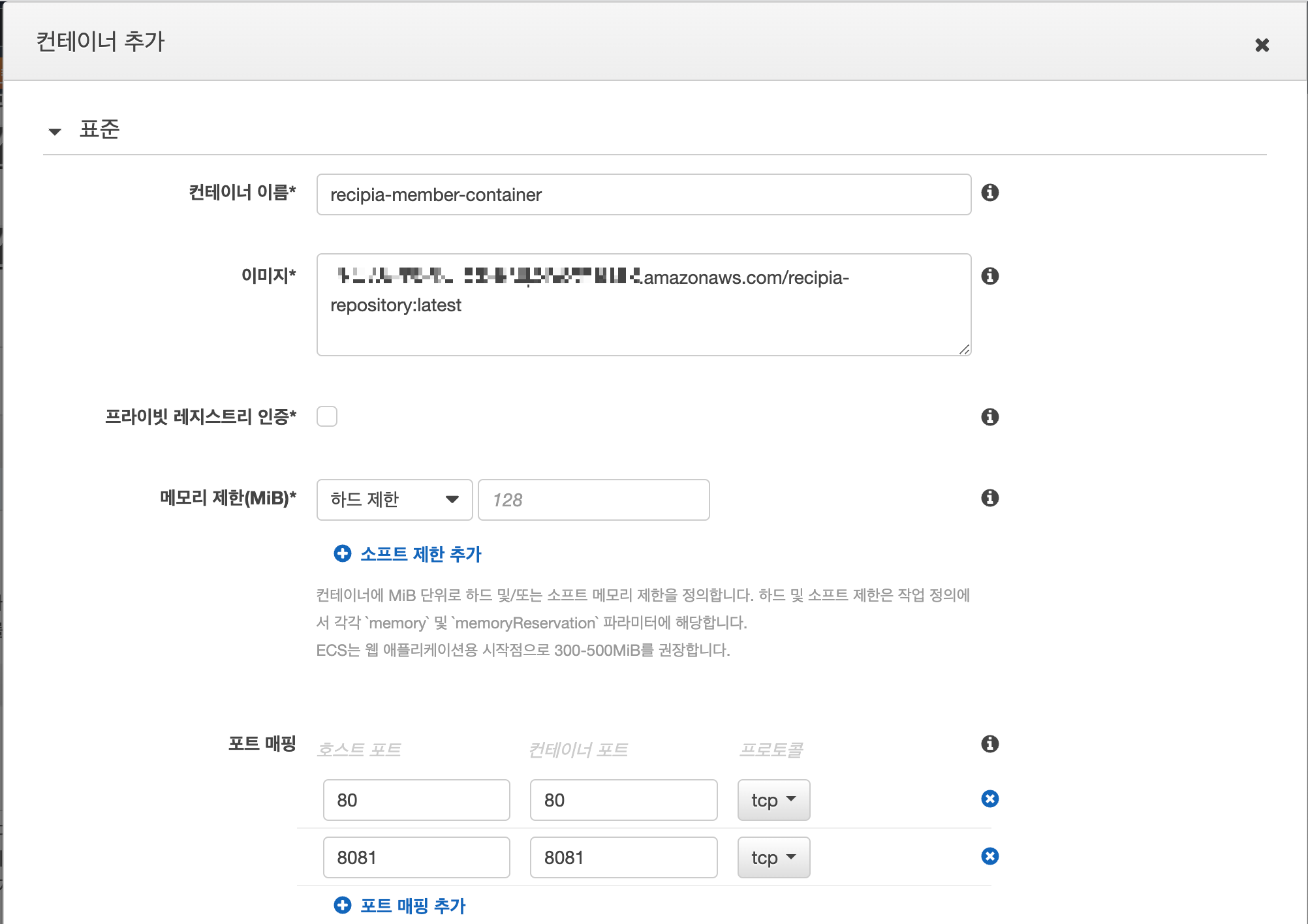Open tcp protocol dropdown for port 8081
The width and height of the screenshot is (1308, 924).
click(773, 857)
